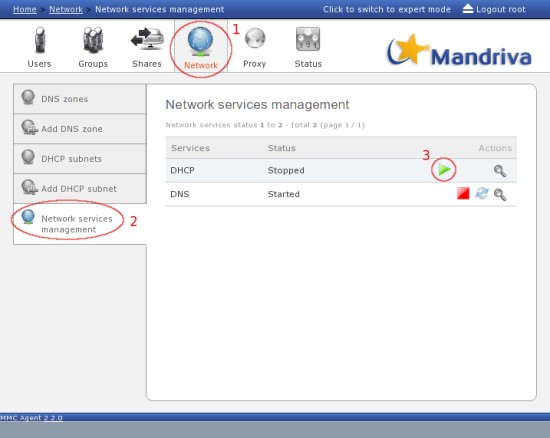Click the MMC Agent 2.2.0 footer text

point(31,418)
